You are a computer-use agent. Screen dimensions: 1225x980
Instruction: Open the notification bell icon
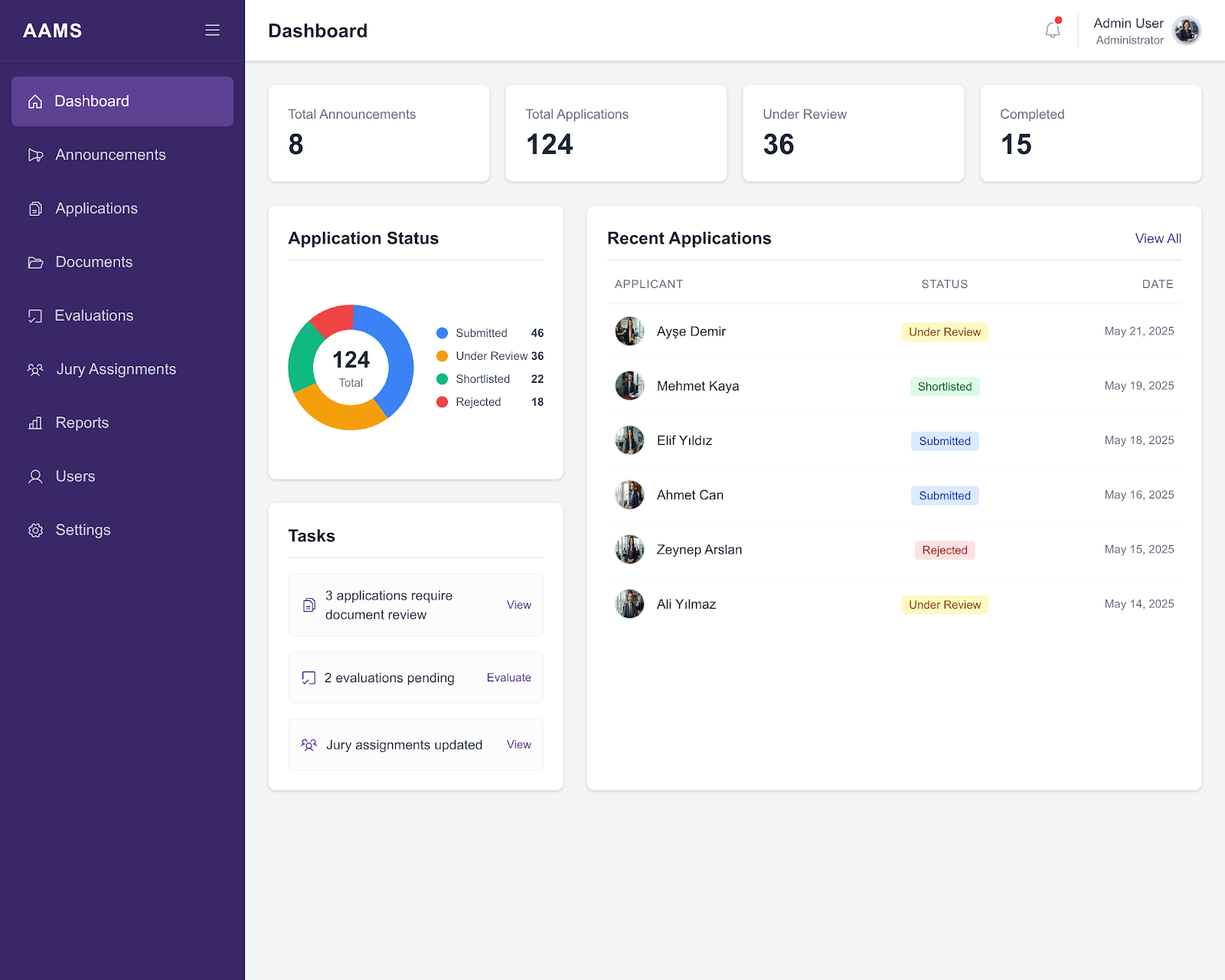[1053, 30]
